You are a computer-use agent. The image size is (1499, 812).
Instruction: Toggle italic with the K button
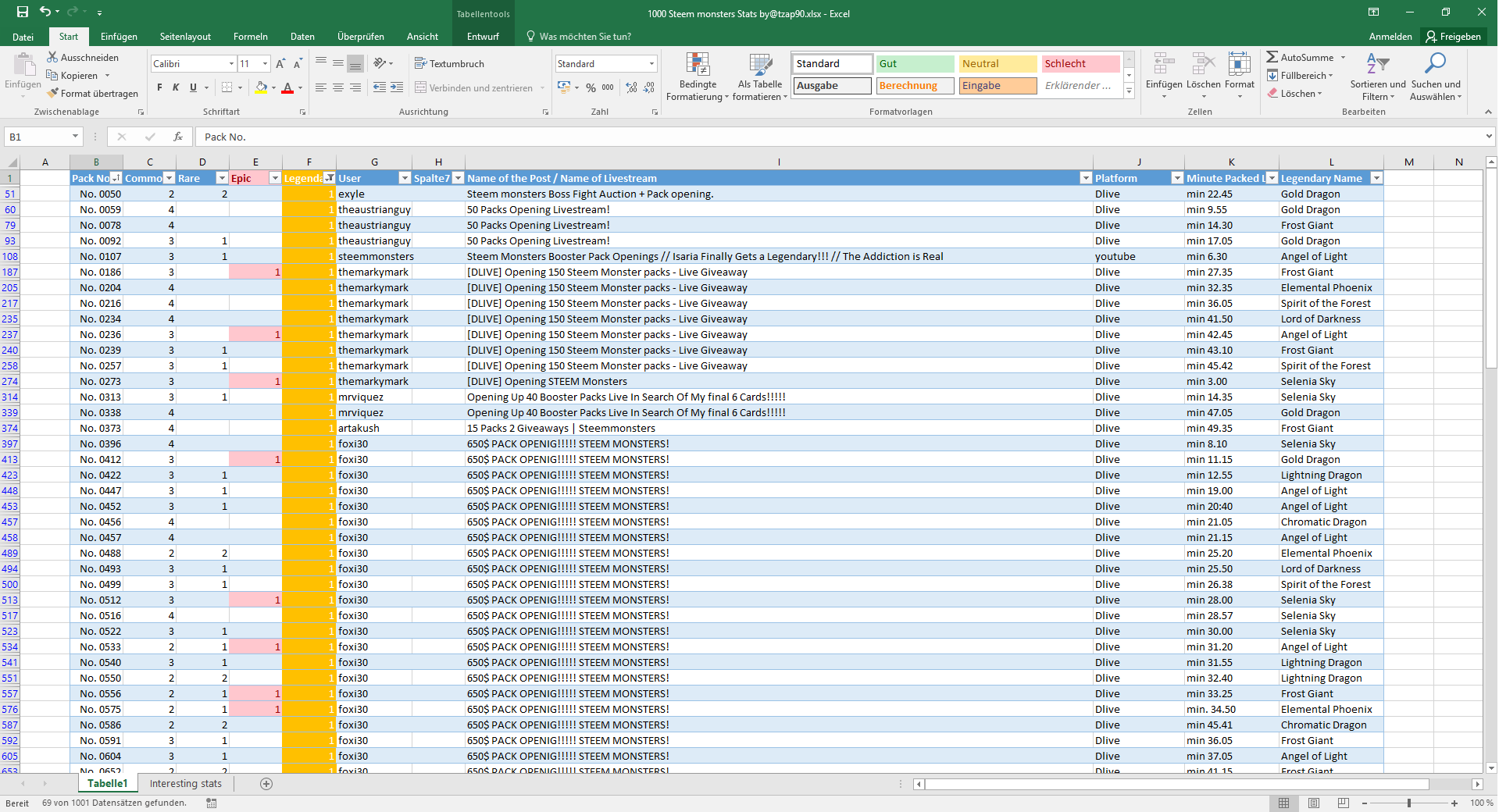point(176,87)
